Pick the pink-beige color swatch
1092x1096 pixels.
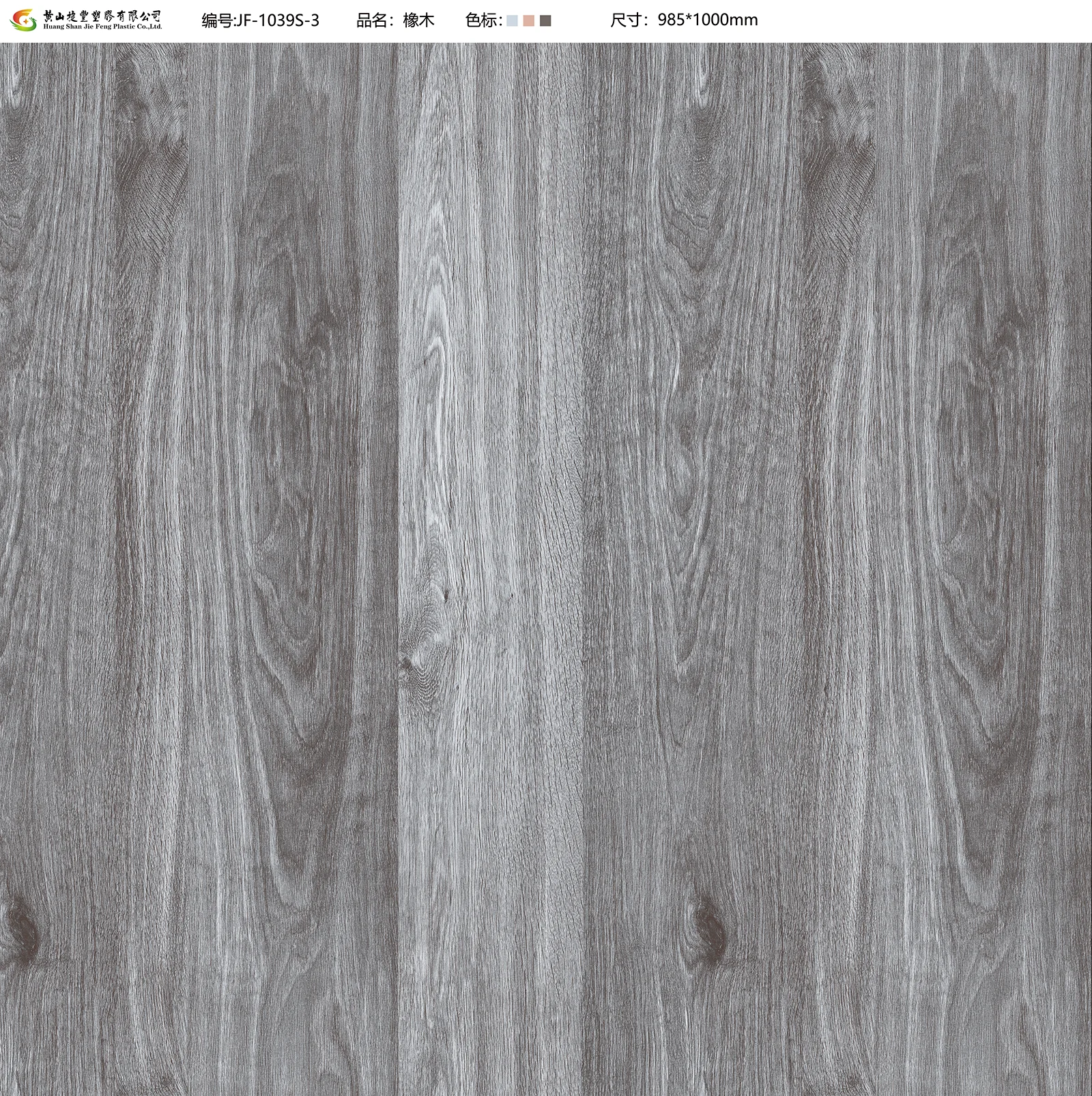[x=528, y=21]
